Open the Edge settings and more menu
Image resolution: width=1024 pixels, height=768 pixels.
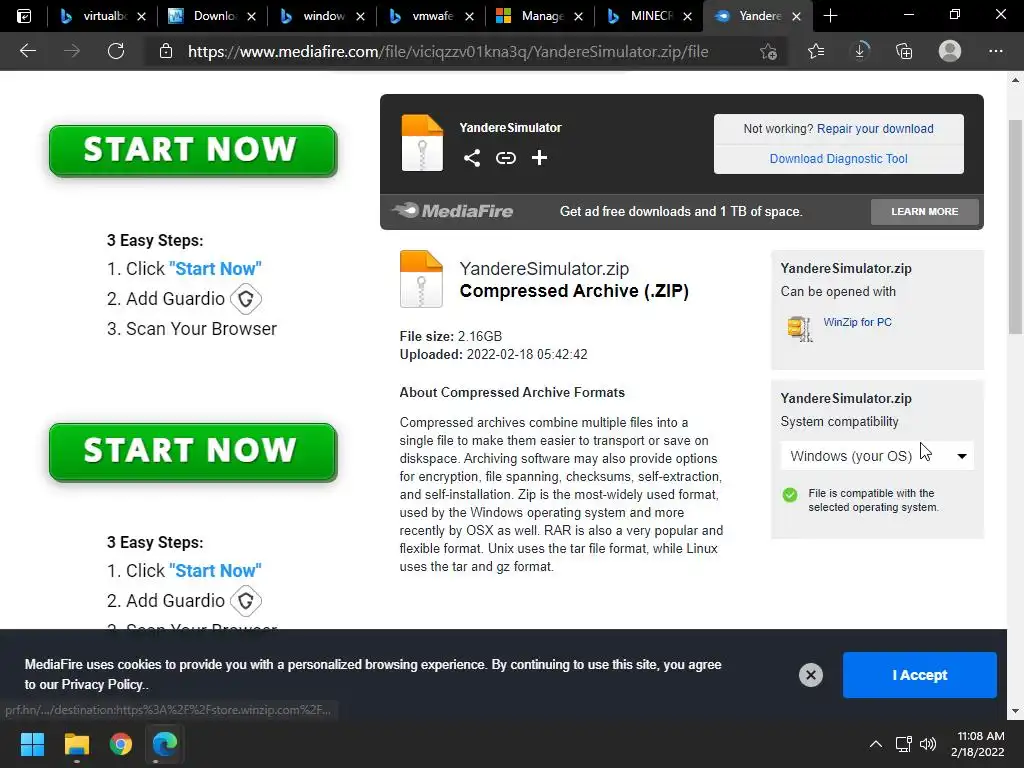[x=995, y=51]
